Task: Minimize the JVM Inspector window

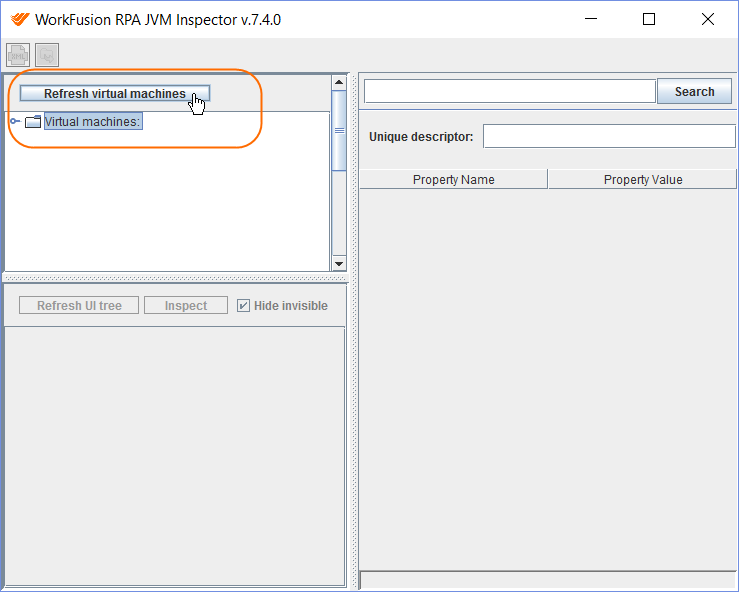Action: [591, 19]
